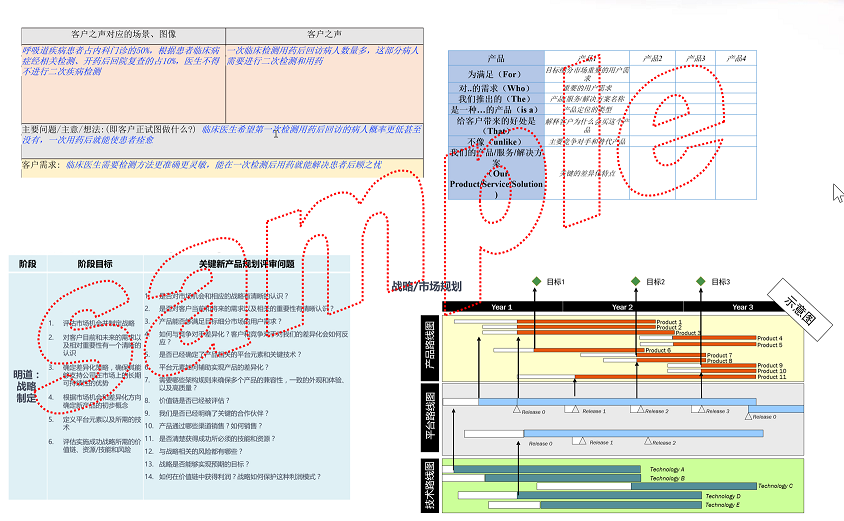The image size is (844, 521).
Task: Click the green diamond next to 目标3
Action: point(701,282)
